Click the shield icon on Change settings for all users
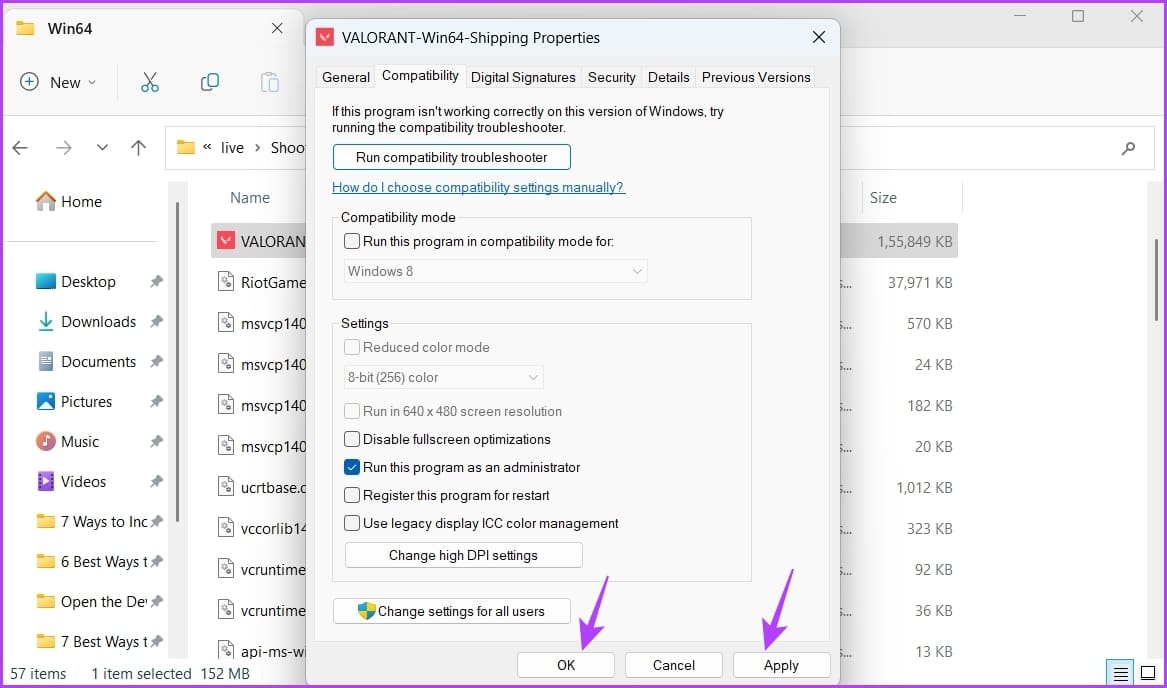 pos(366,611)
